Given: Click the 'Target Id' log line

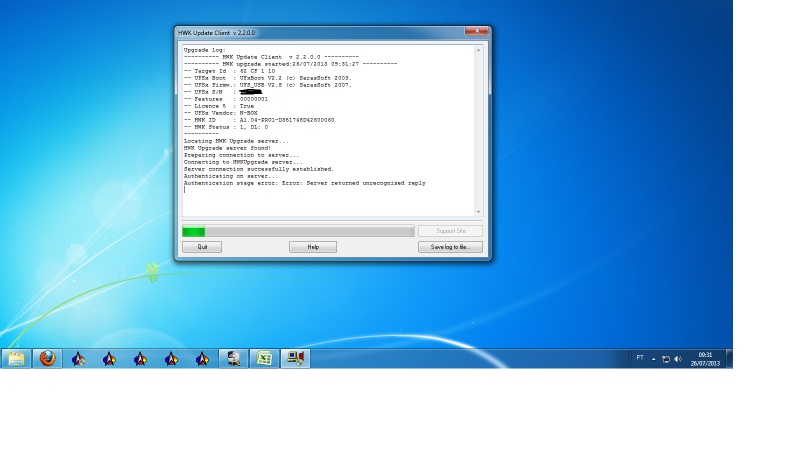Looking at the screenshot, I should [229, 71].
